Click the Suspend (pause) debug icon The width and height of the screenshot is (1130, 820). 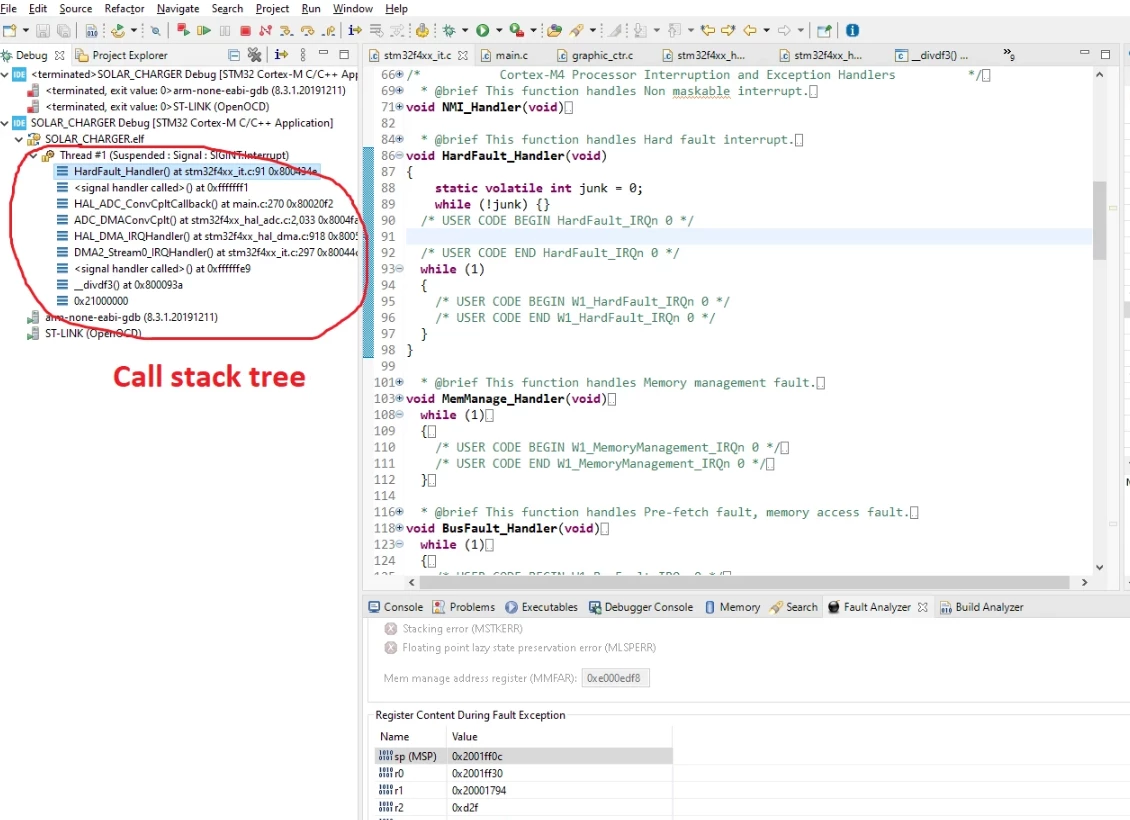[x=225, y=30]
